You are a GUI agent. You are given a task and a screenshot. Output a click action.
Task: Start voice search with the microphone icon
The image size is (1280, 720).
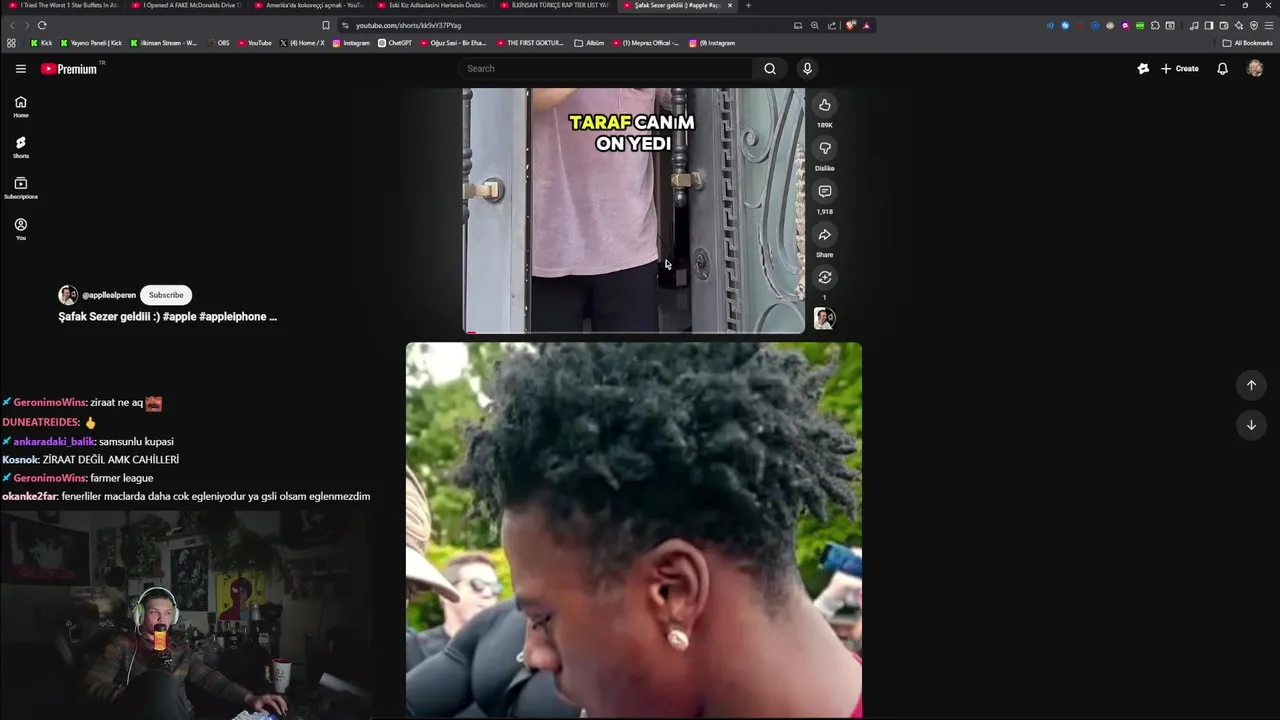[x=807, y=69]
